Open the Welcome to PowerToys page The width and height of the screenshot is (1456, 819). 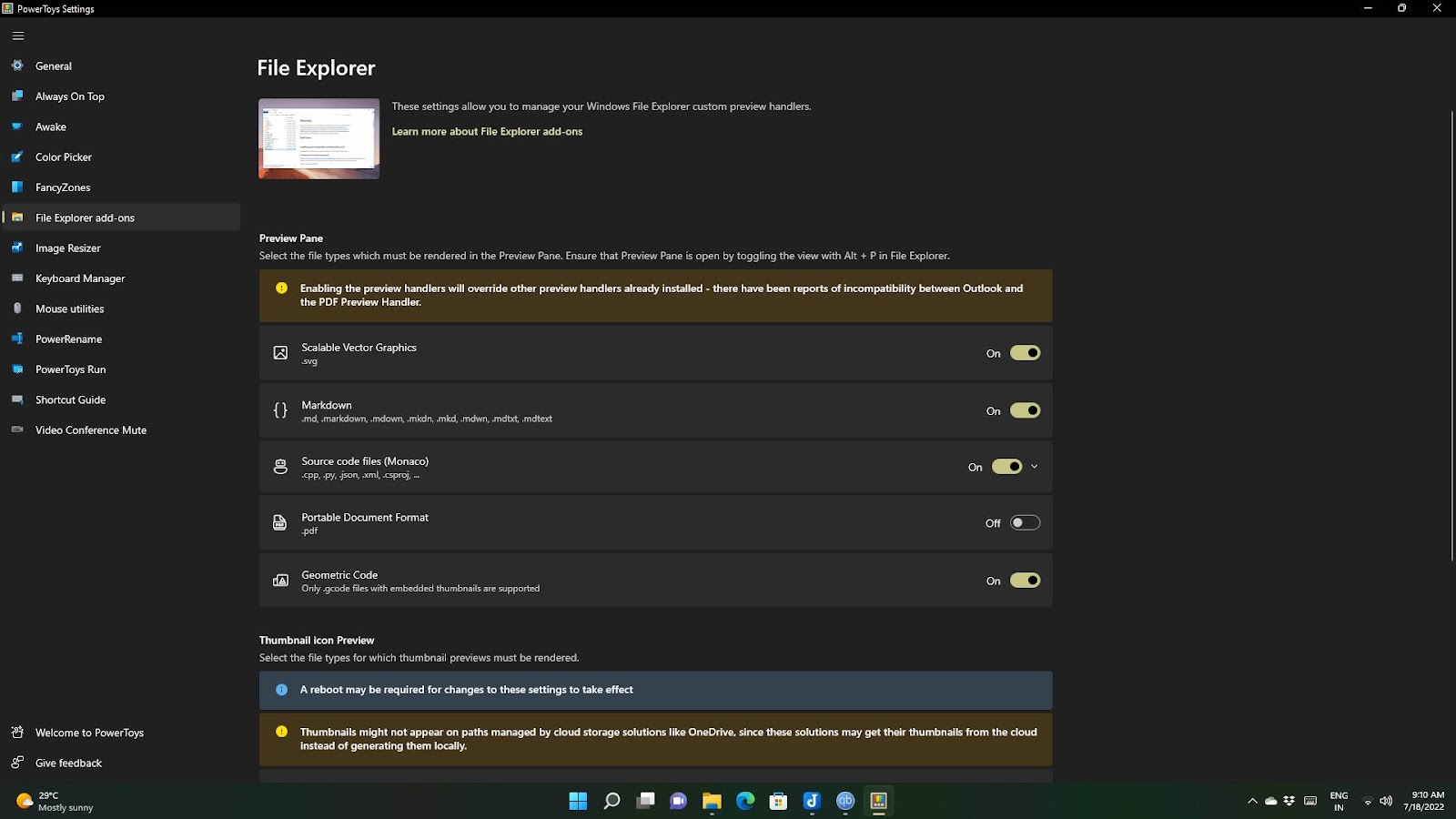[x=121, y=733]
